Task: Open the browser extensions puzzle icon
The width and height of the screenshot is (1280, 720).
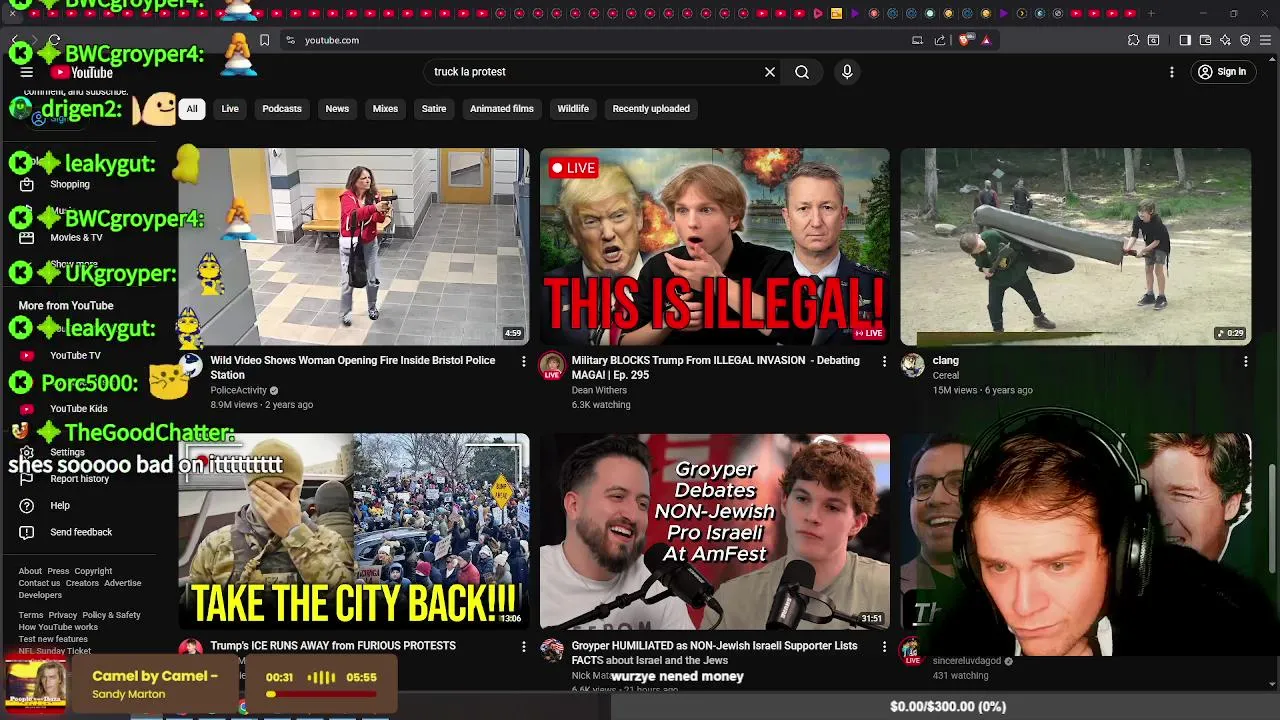Action: pyautogui.click(x=1133, y=40)
